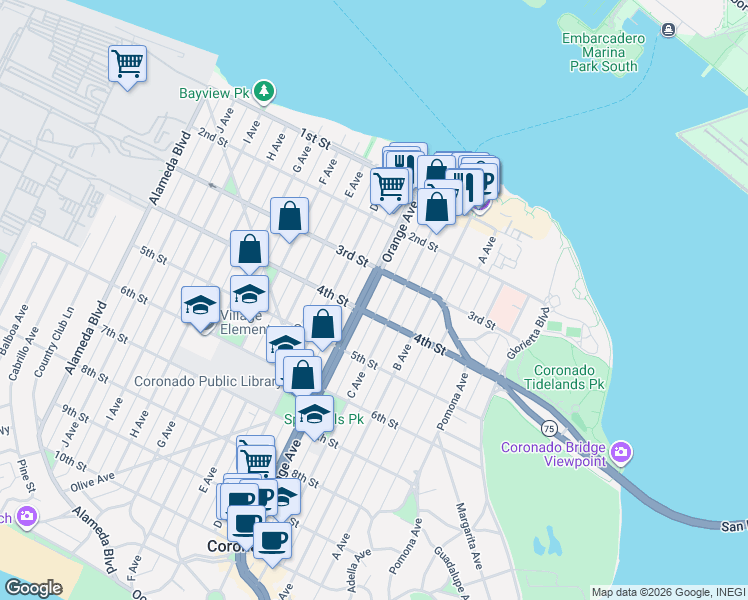Screen dimensions: 748x600
Task: Click the front shopping cart marker above the coffee cup cluster
Action: (257, 461)
